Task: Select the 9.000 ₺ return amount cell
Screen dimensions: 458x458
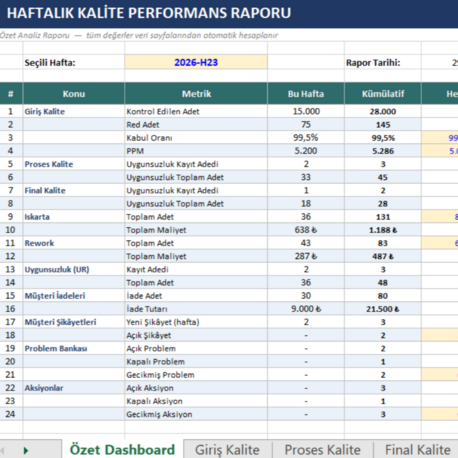Action: (x=306, y=309)
